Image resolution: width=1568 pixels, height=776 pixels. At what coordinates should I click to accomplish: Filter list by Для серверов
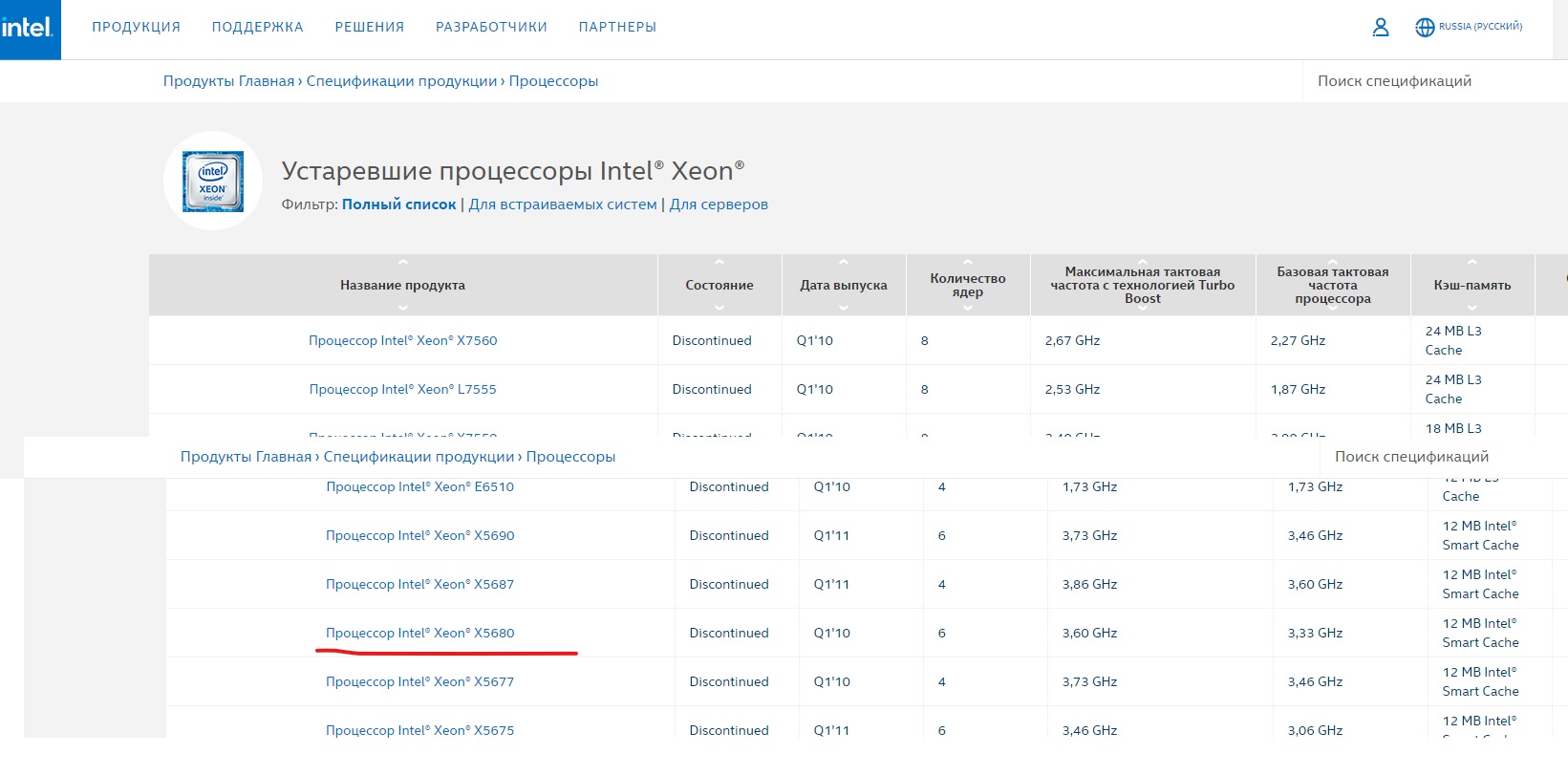[719, 205]
